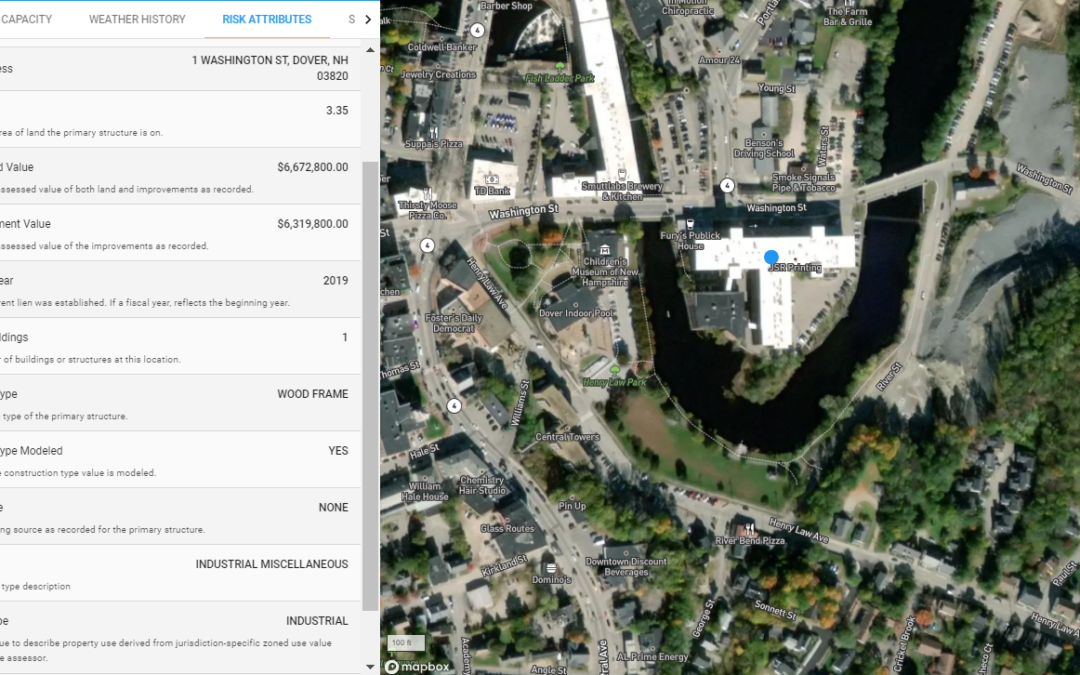Click the Mapbox logo link
Image resolution: width=1080 pixels, height=675 pixels.
(x=417, y=667)
